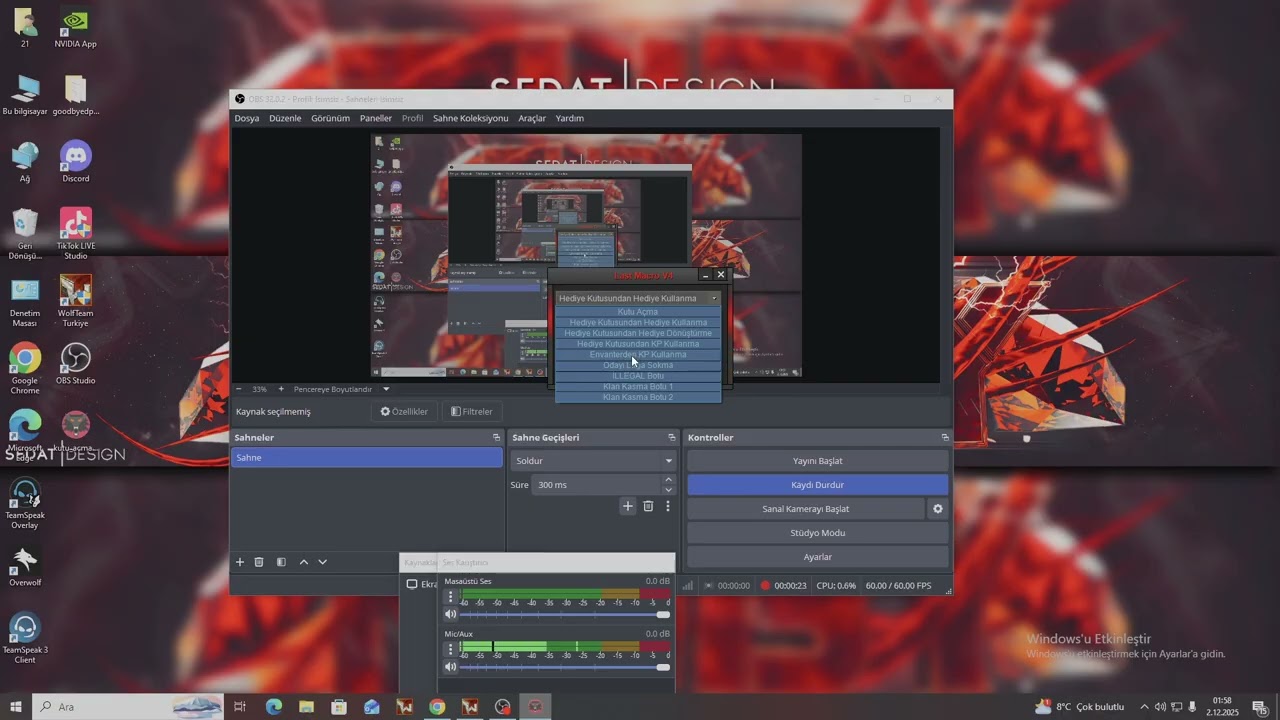Open the Düzenle menu

coord(285,118)
